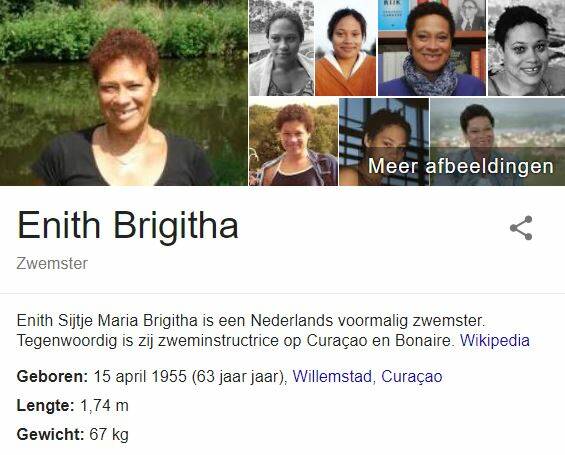The height and width of the screenshot is (455, 565).
Task: Open the Wikipedia source link
Action: (495, 340)
